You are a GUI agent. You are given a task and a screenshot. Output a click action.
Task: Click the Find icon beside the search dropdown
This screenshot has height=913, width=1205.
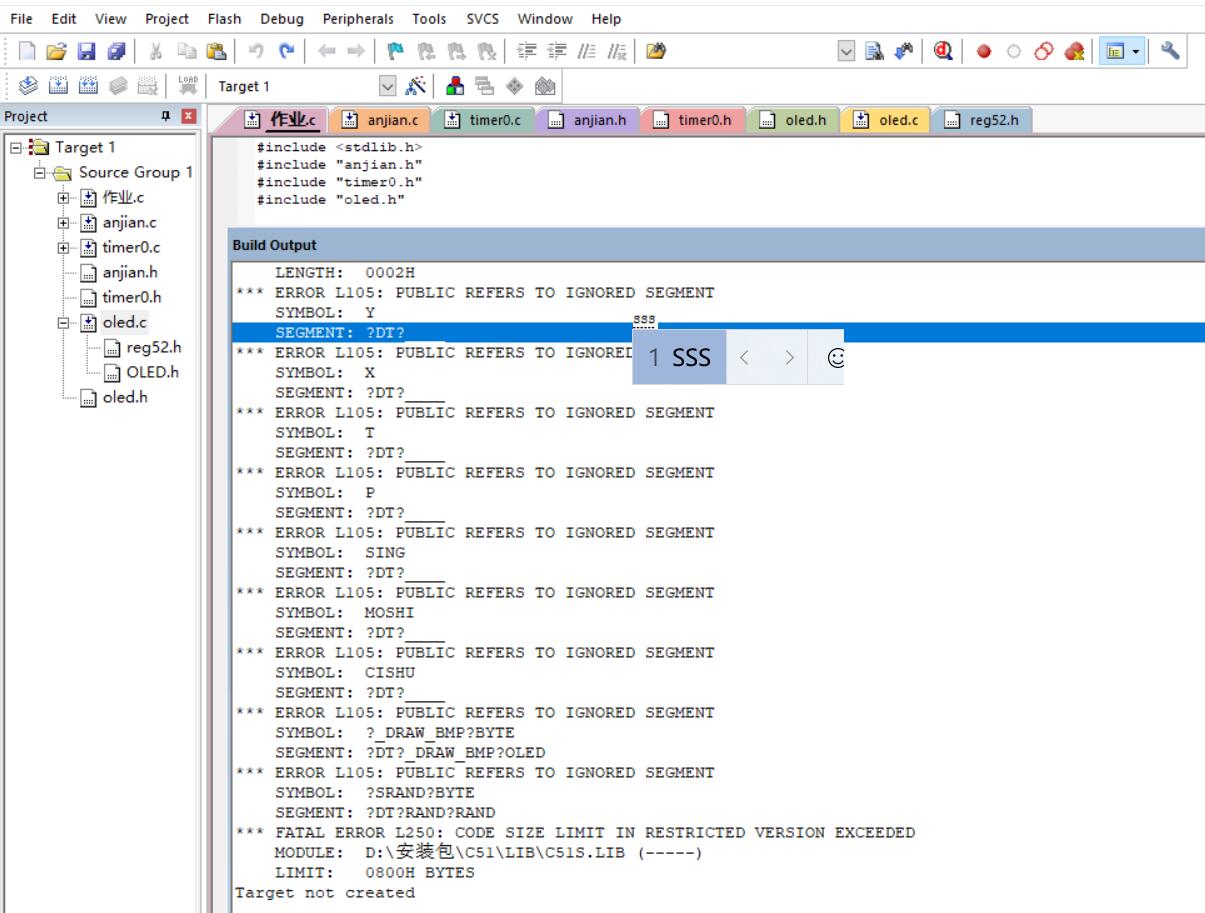[x=874, y=53]
